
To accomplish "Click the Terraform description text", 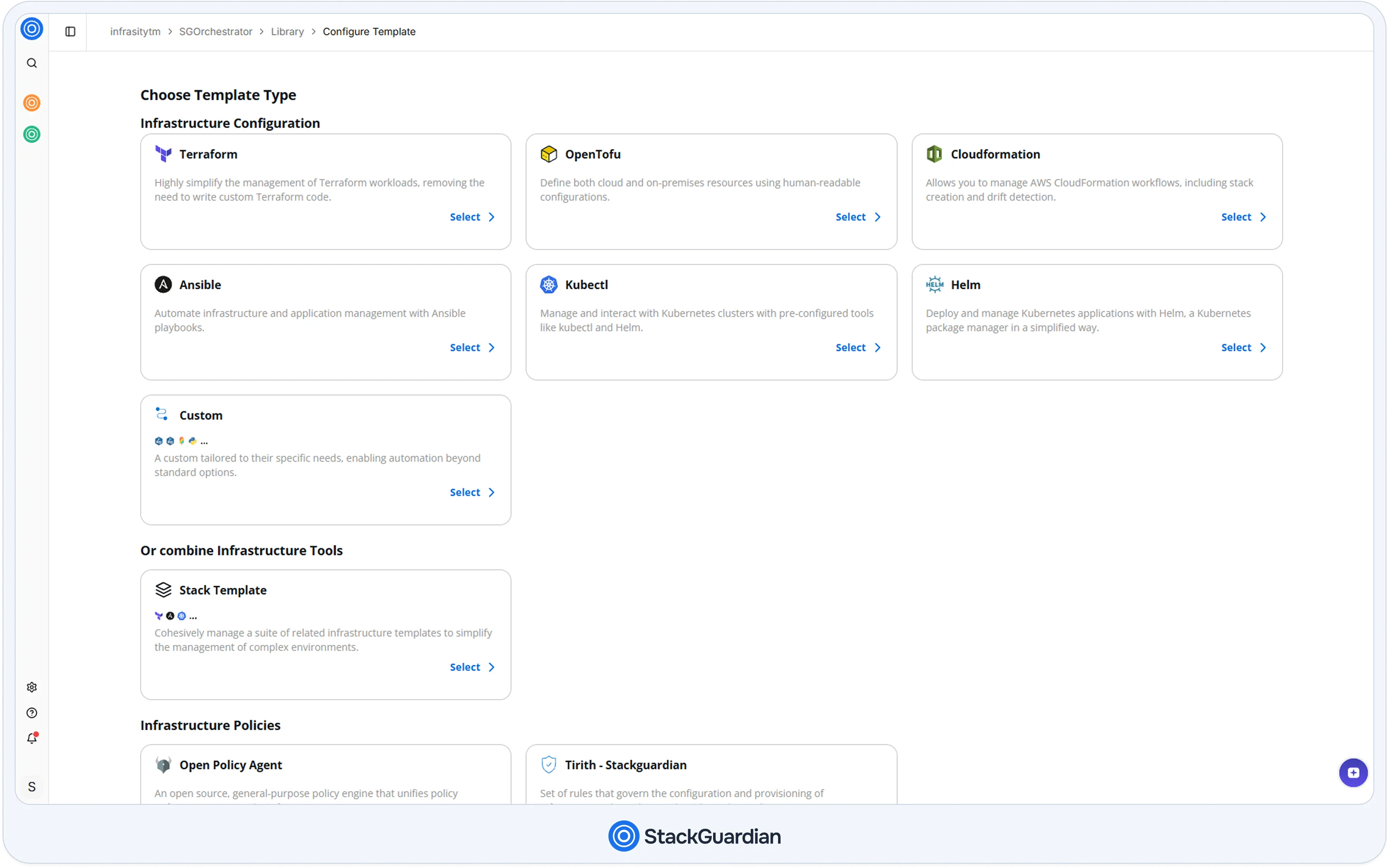I will (x=319, y=190).
